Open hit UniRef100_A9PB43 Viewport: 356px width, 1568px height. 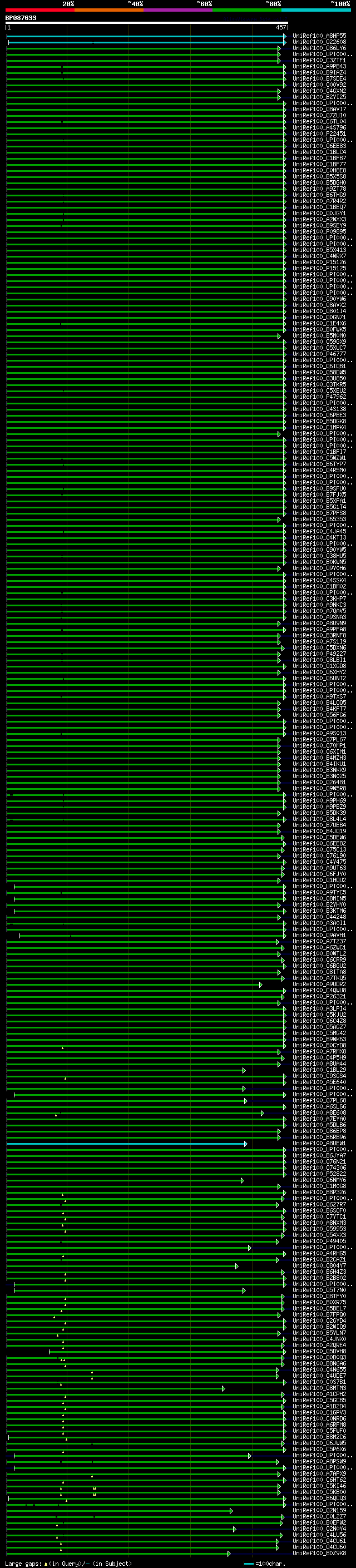pos(319,66)
